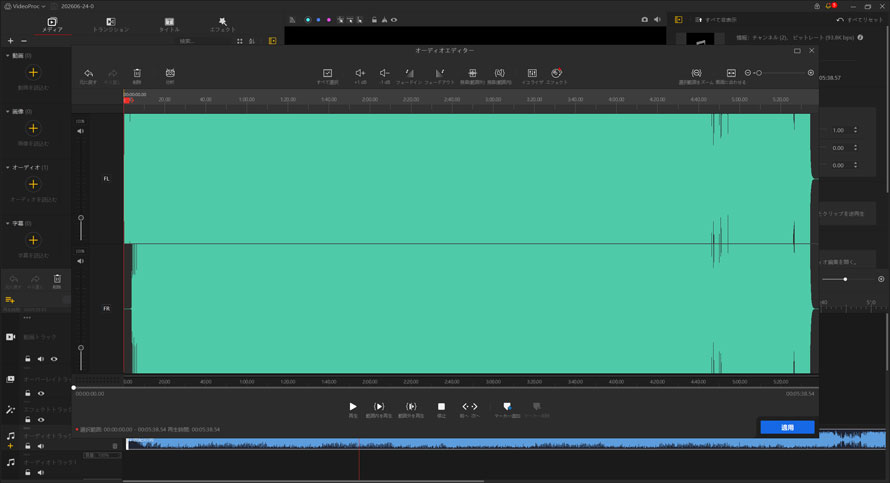Switch to the Transitions tab
Screen dimensions: 890x483
click(111, 24)
